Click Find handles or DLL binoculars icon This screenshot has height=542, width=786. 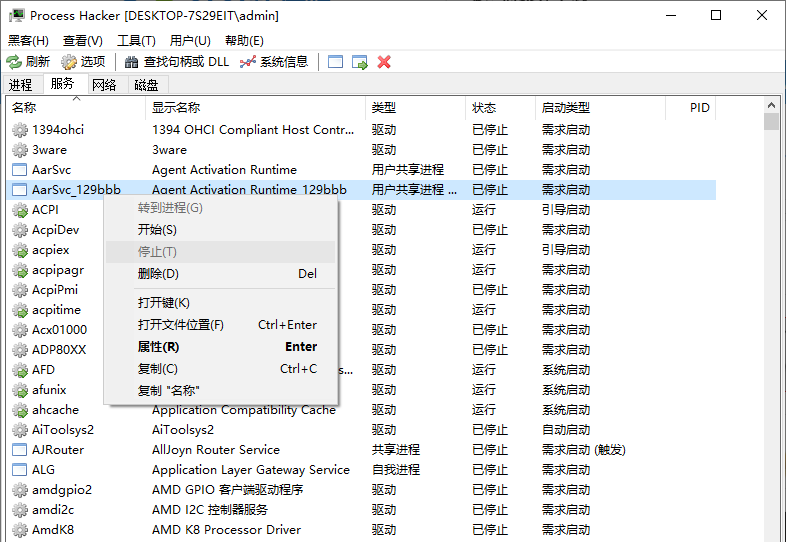tap(131, 62)
